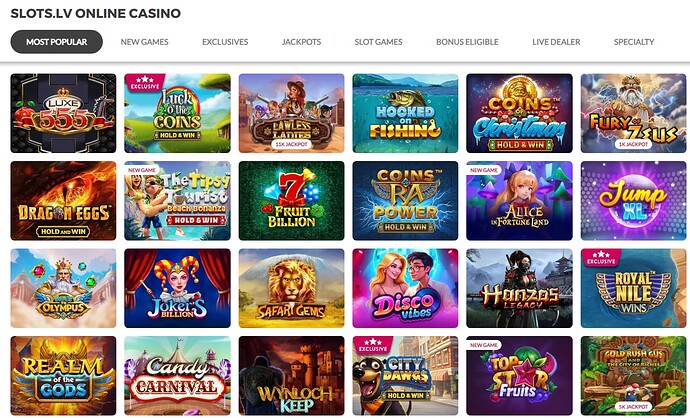Click the Most Popular tab button
This screenshot has width=690, height=418.
tap(57, 42)
